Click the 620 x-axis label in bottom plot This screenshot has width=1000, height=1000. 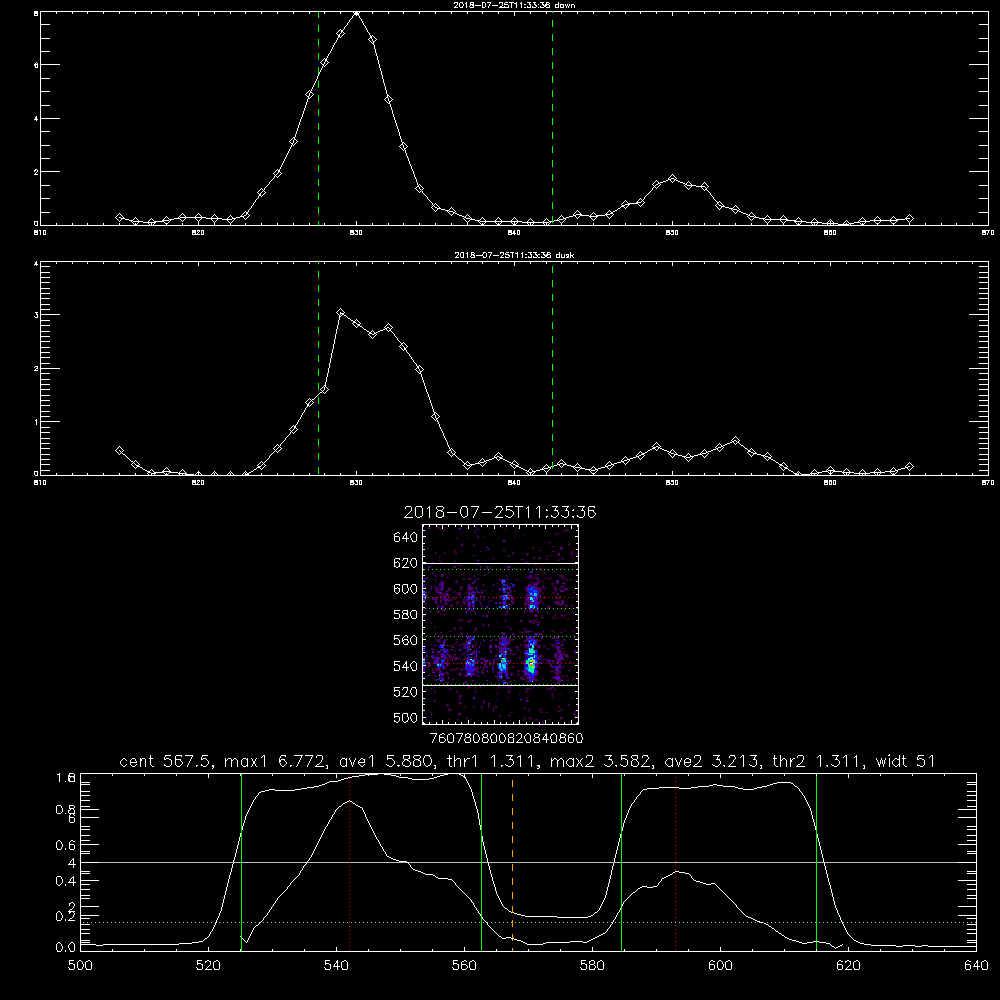coord(848,966)
